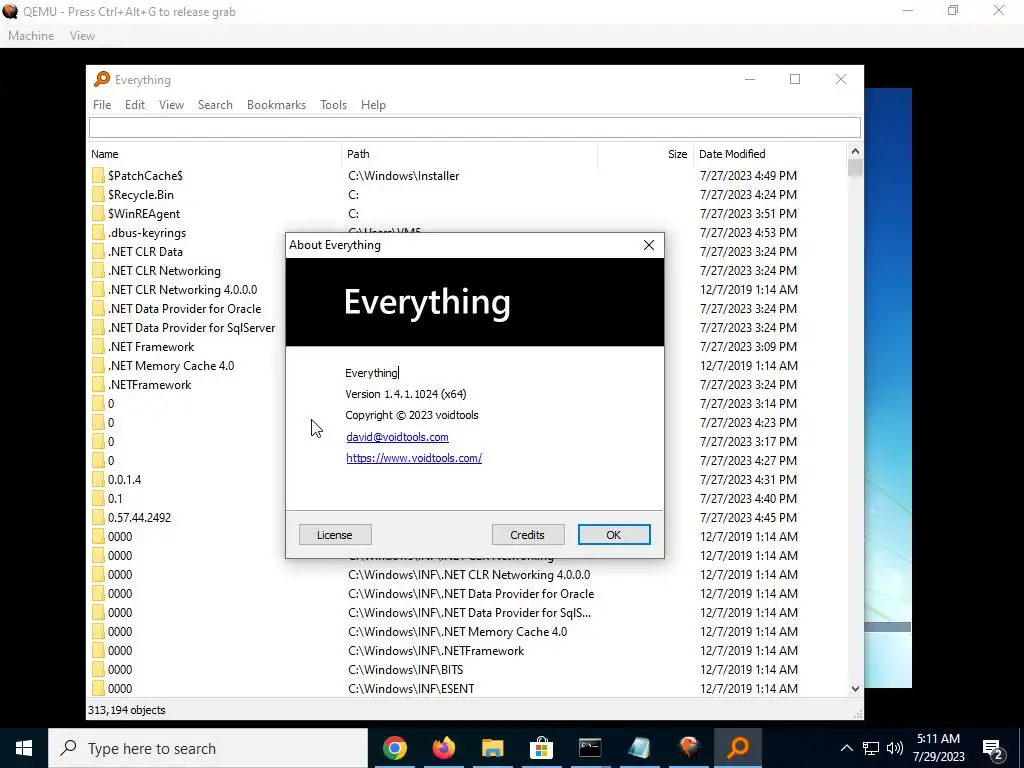Open Microsoft Store from taskbar
The width and height of the screenshot is (1024, 768).
[541, 748]
